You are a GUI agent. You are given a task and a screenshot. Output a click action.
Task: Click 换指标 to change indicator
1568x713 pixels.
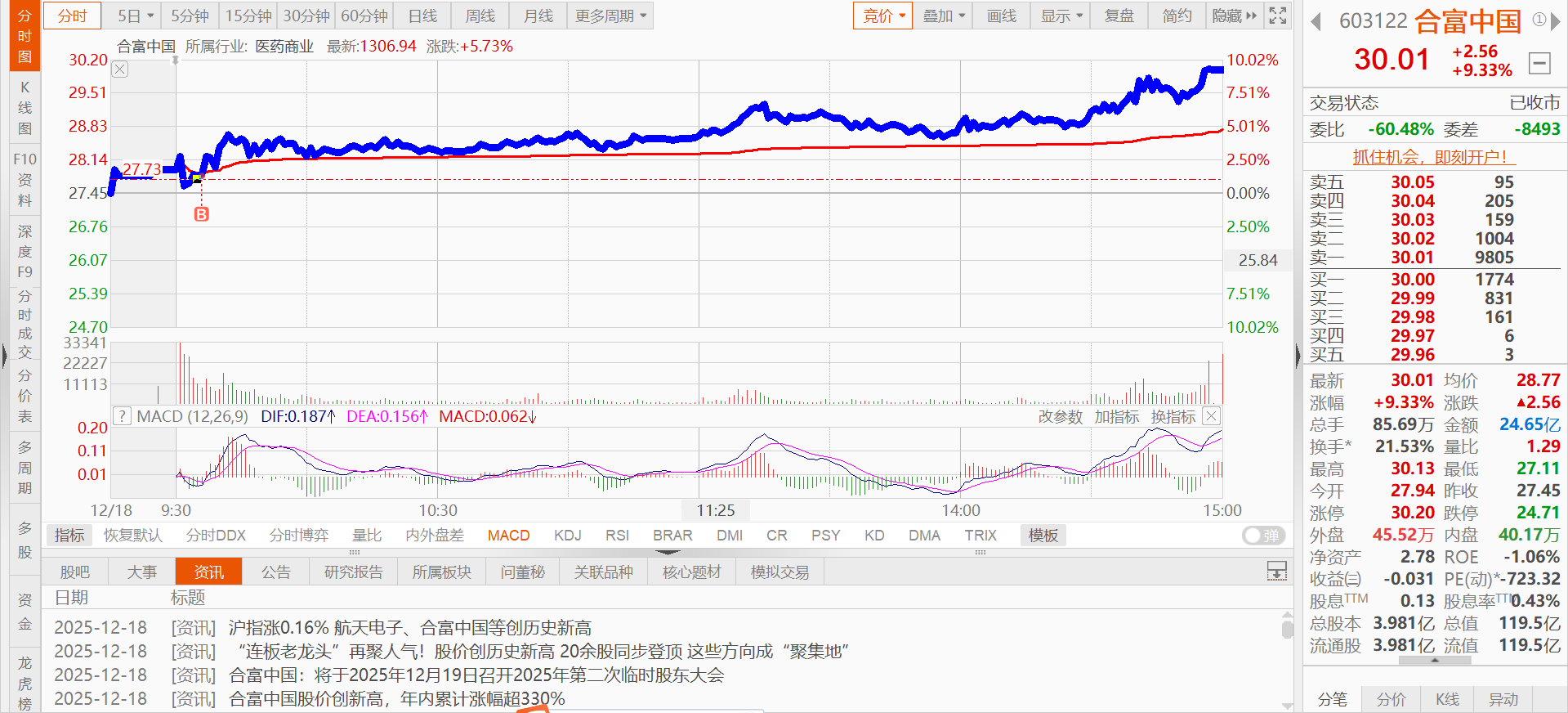[1173, 416]
